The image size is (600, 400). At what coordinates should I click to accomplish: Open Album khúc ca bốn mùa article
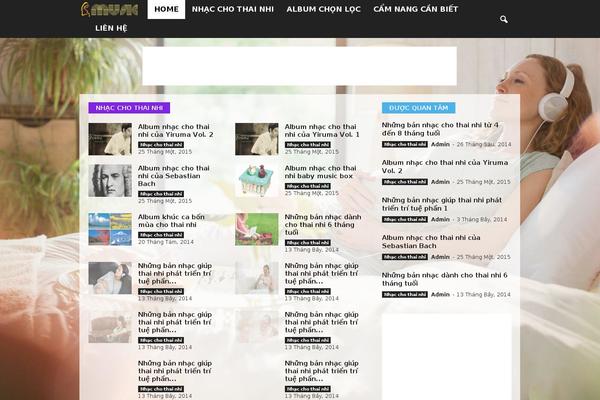click(171, 221)
